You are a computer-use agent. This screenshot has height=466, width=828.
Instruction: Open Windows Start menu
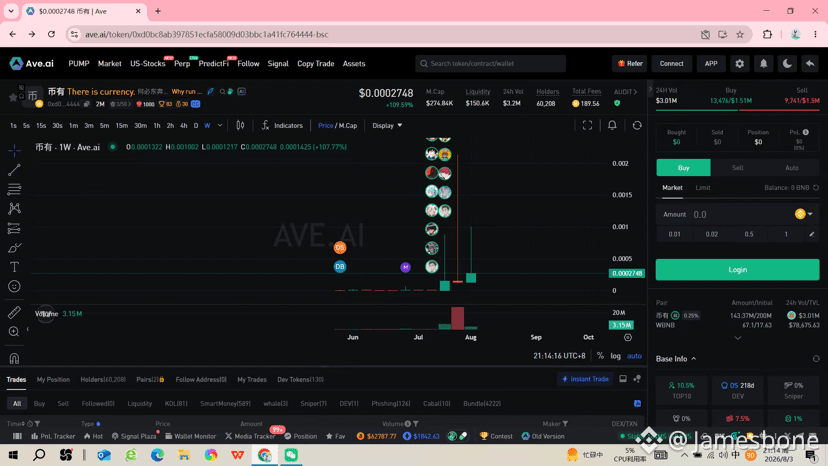point(13,454)
